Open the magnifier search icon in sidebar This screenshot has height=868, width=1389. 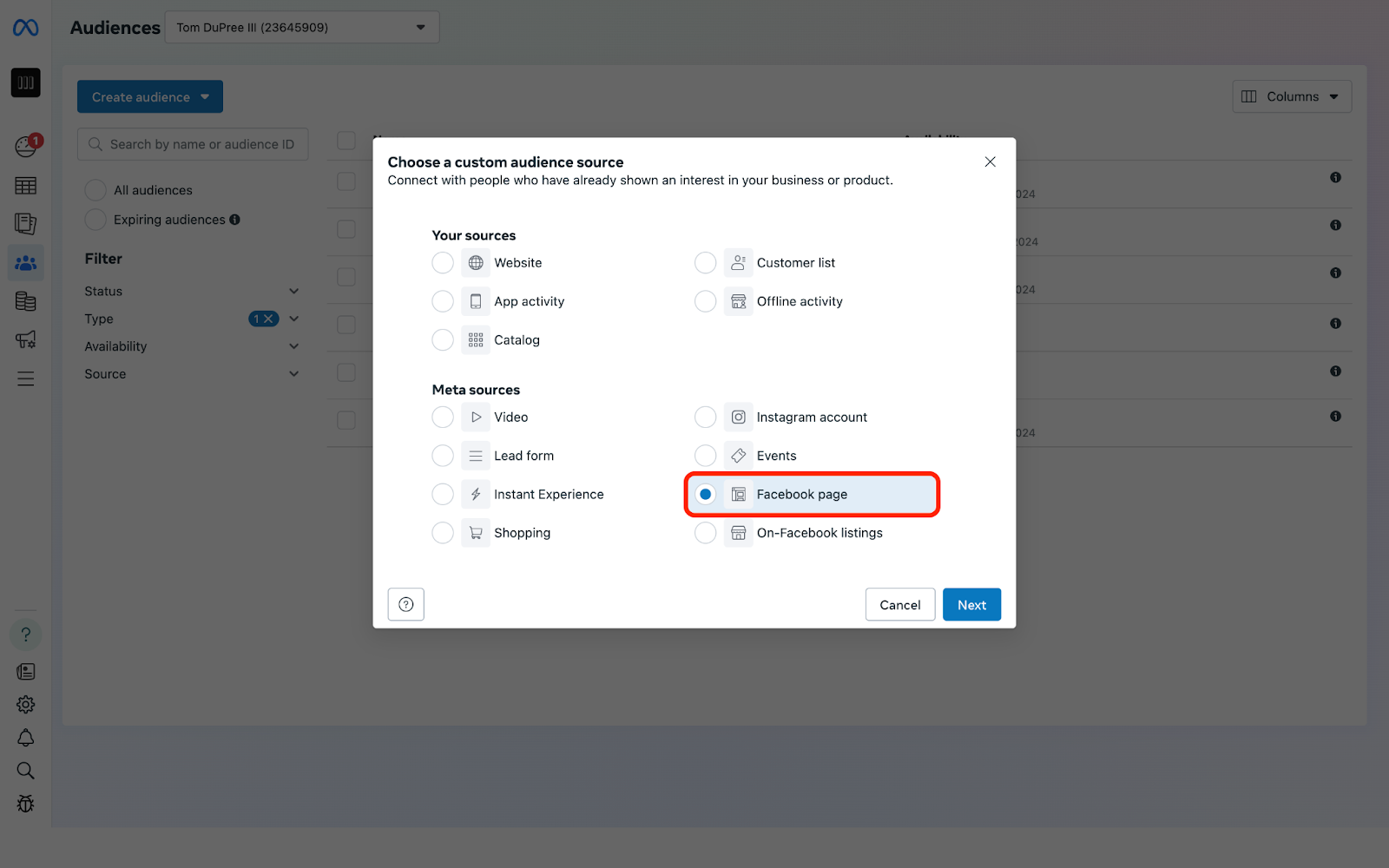coord(25,771)
